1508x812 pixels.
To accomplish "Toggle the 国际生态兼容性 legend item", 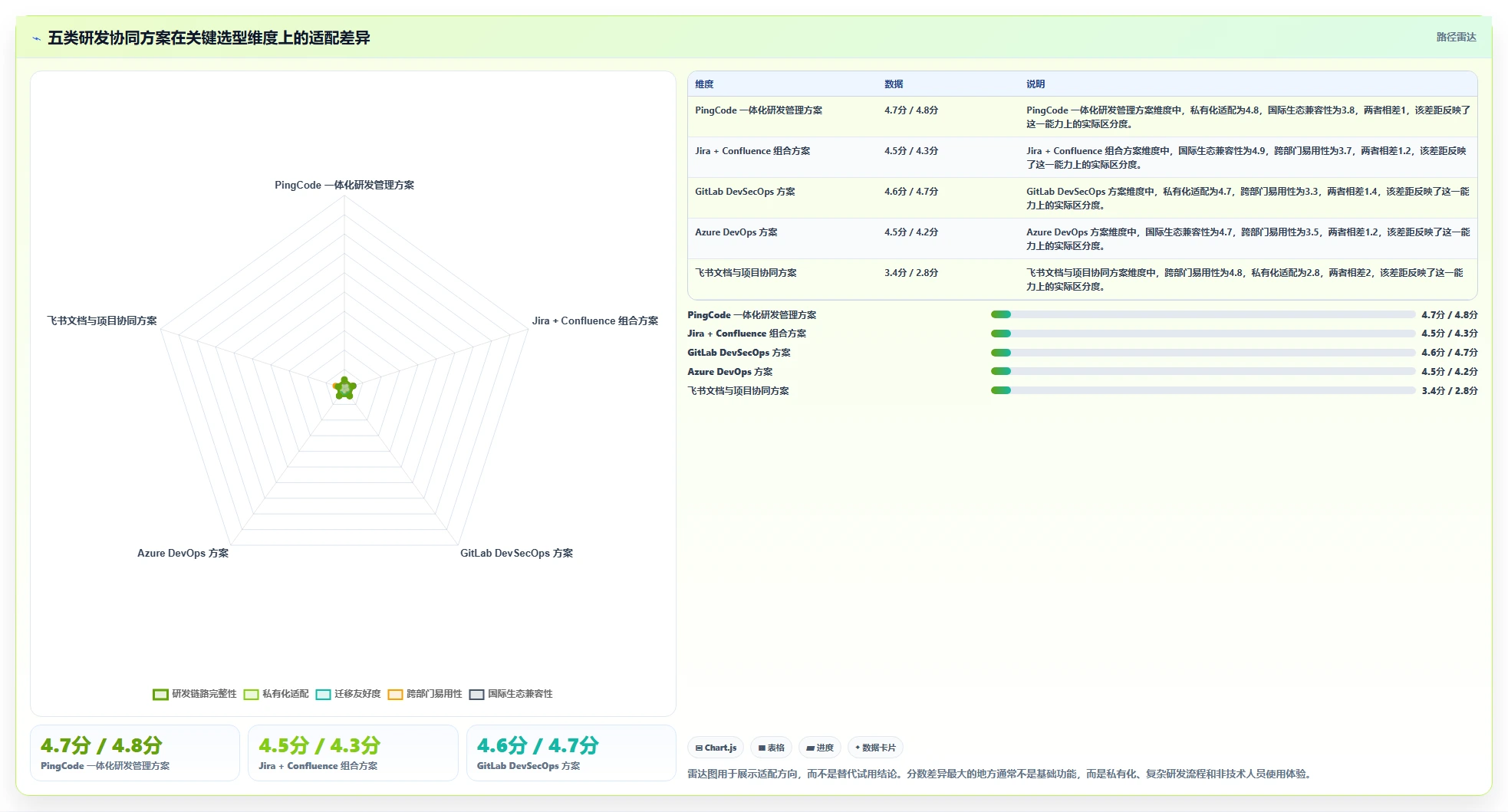I will (x=511, y=694).
